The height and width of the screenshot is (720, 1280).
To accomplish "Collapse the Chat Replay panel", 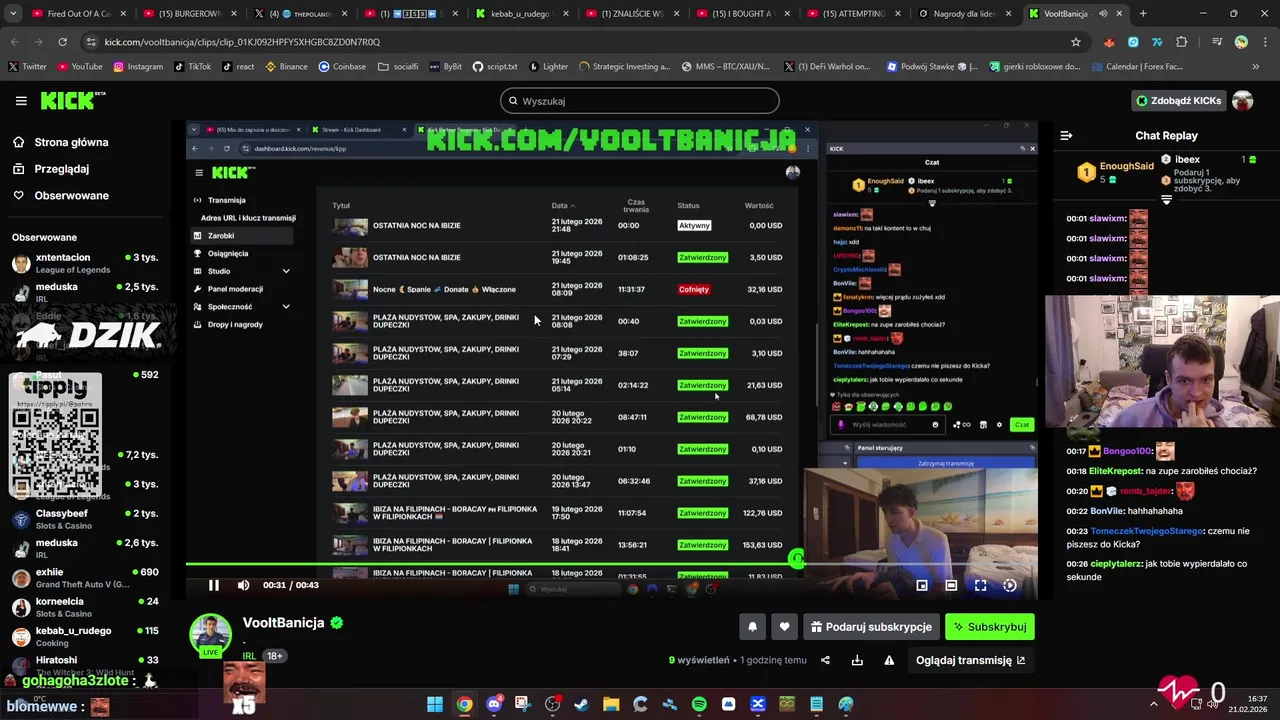I will tap(1066, 135).
